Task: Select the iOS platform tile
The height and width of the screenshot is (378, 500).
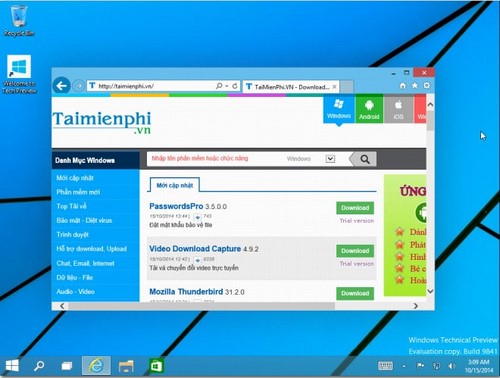Action: point(398,109)
